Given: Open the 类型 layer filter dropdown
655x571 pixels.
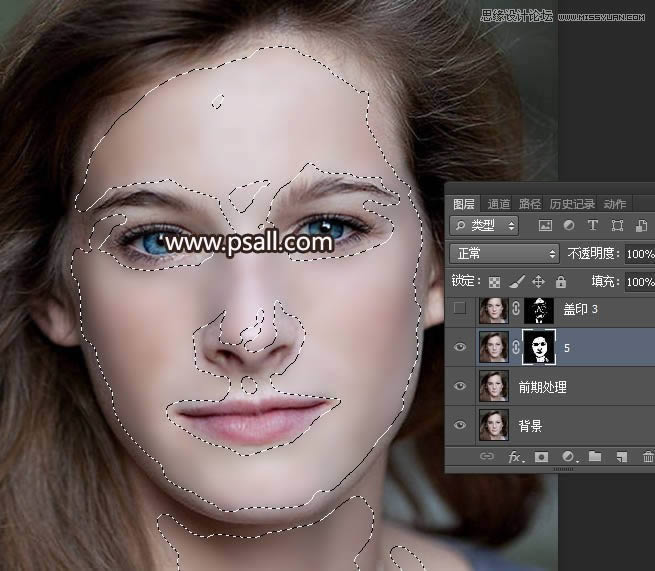Looking at the screenshot, I should (484, 225).
